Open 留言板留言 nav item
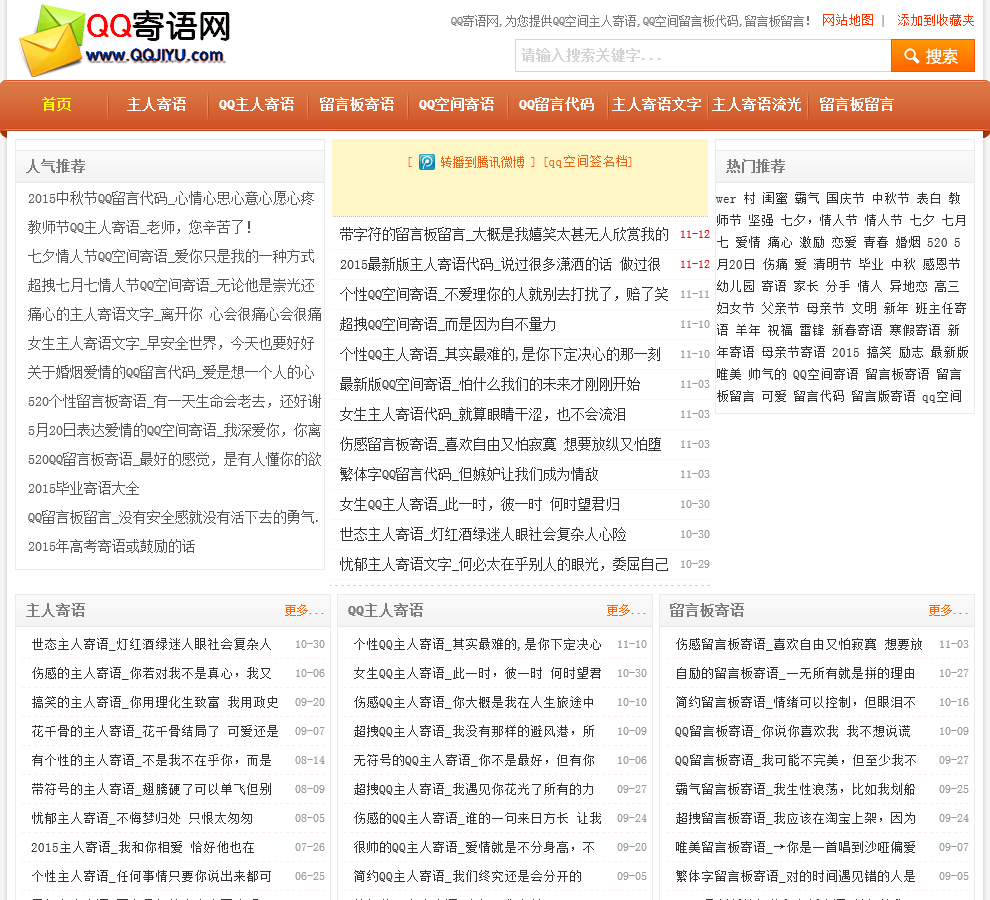990x900 pixels. (x=856, y=104)
